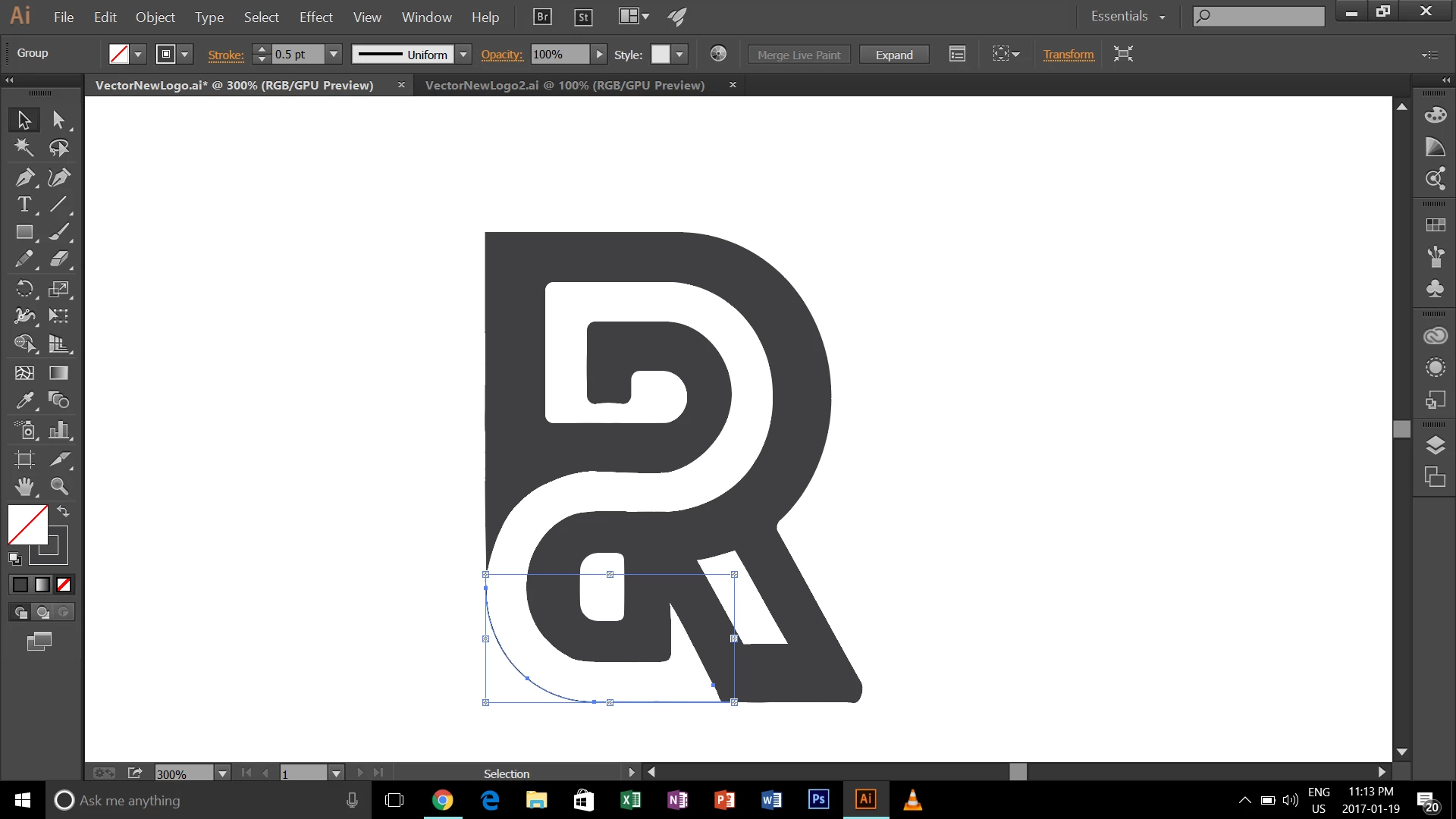
Task: Select the Magic Wand tool
Action: coord(24,148)
